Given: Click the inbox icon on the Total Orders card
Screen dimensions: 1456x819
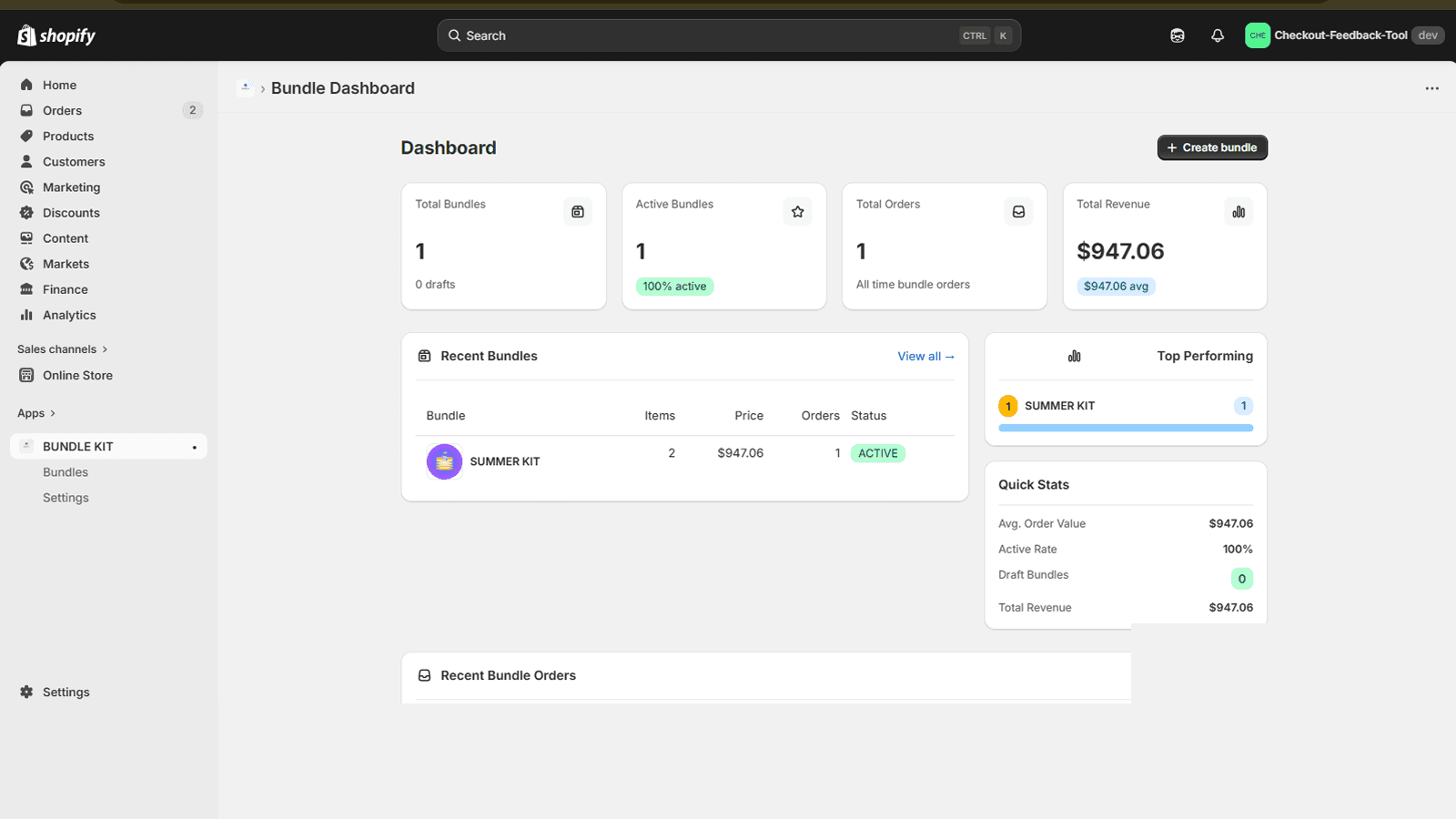Looking at the screenshot, I should click(x=1018, y=212).
